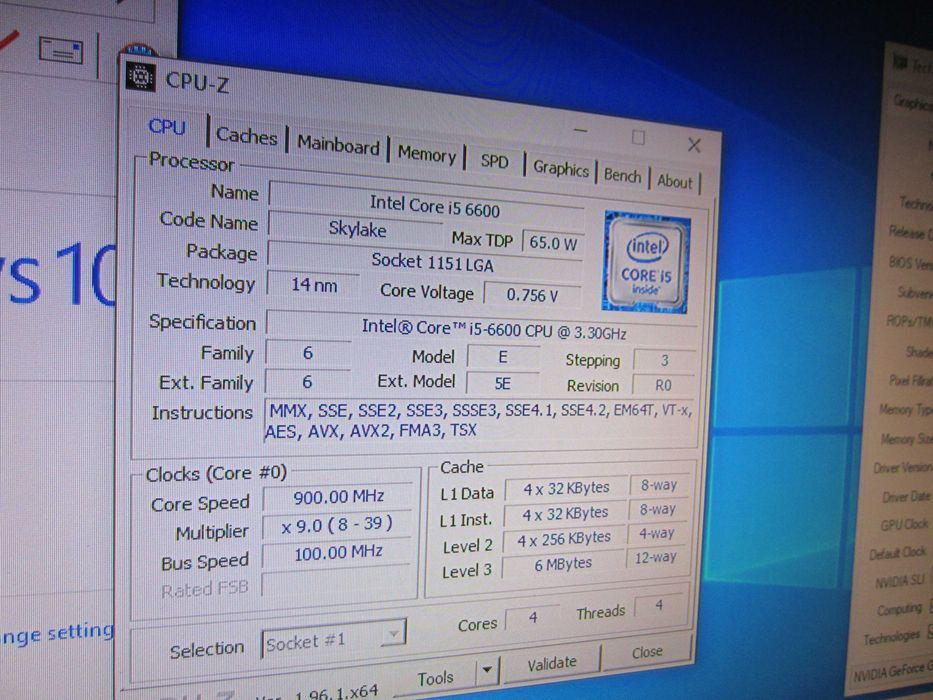933x700 pixels.
Task: Click the Driver Version label in right background window
Action: (902, 468)
